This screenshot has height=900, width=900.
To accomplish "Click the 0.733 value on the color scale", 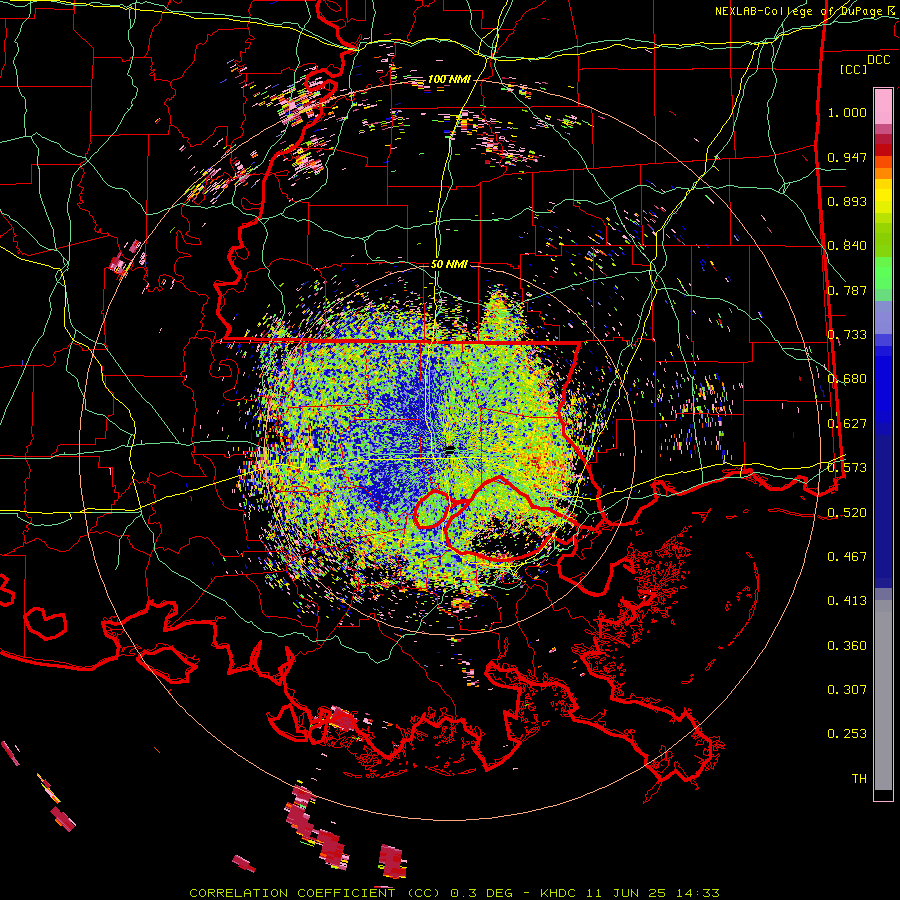I will pyautogui.click(x=847, y=335).
